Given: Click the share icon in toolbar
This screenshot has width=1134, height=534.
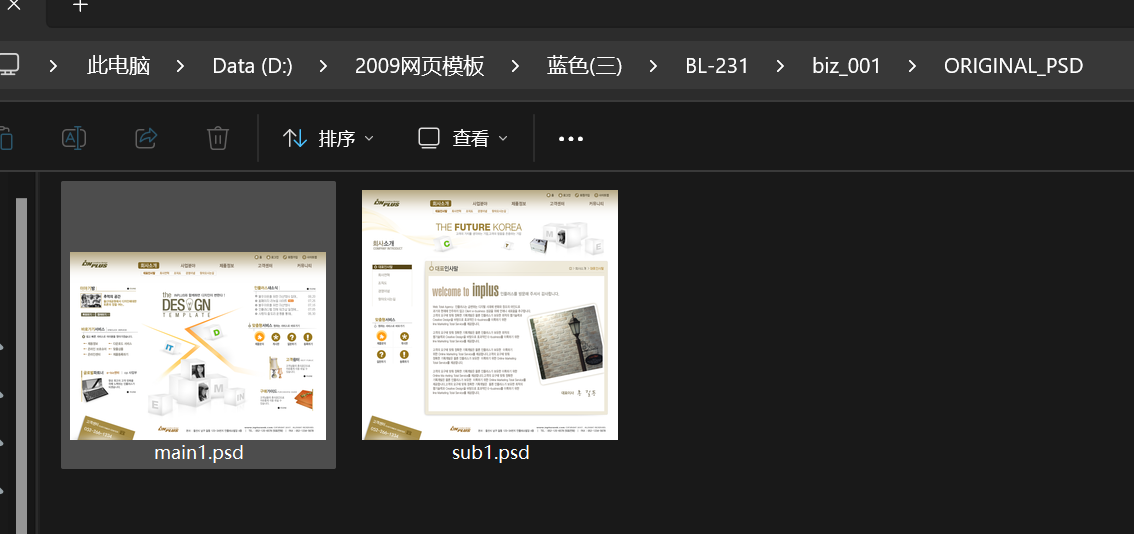Looking at the screenshot, I should (147, 137).
